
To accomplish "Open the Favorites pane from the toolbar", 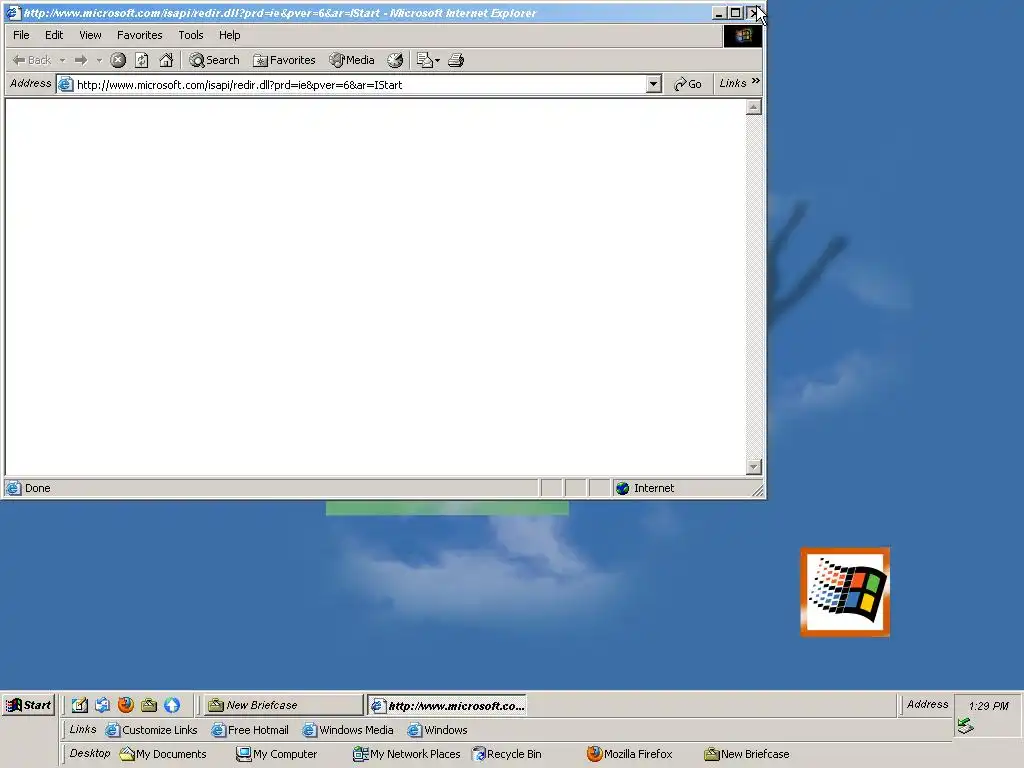I will 284,60.
